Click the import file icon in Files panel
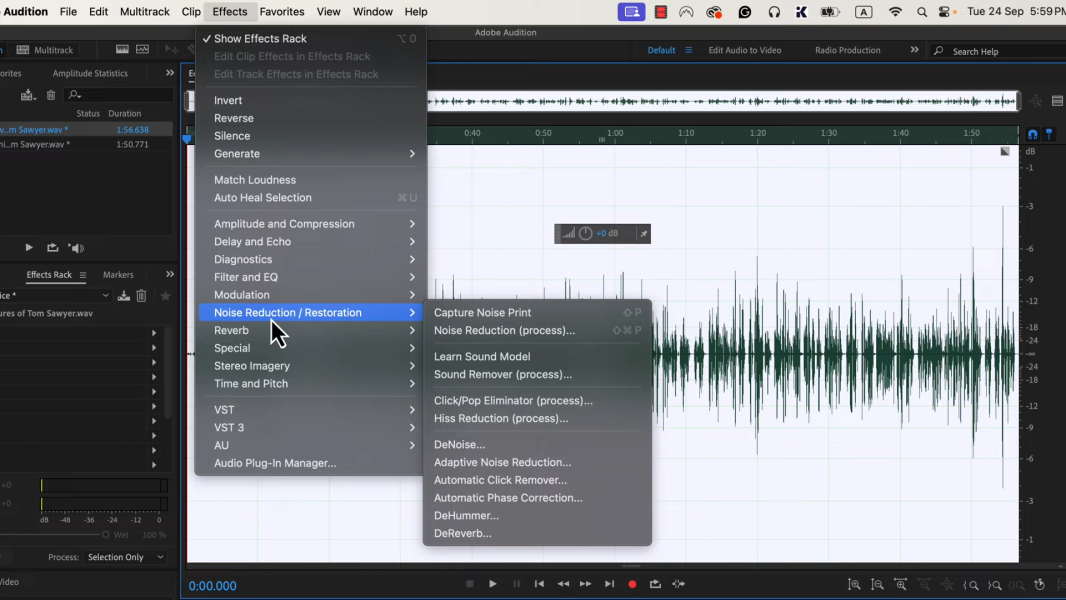 [x=27, y=95]
